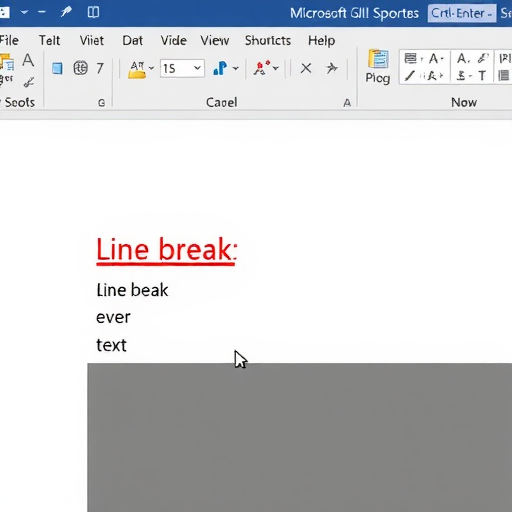This screenshot has height=512, width=512.
Task: Click the blue chart-like P icon
Action: pos(220,68)
